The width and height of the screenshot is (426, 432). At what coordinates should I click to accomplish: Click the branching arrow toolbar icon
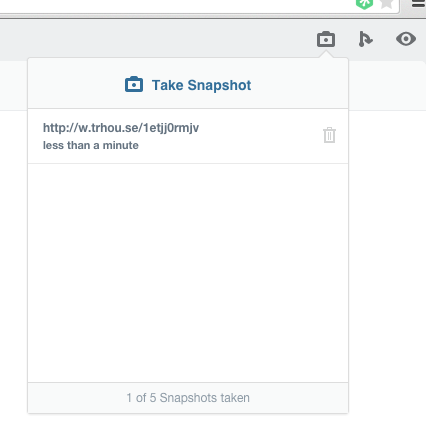pyautogui.click(x=365, y=39)
